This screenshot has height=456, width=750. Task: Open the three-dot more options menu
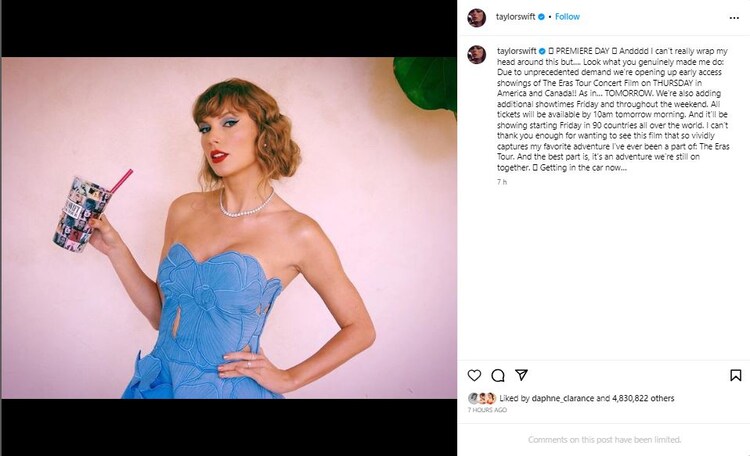tap(736, 17)
